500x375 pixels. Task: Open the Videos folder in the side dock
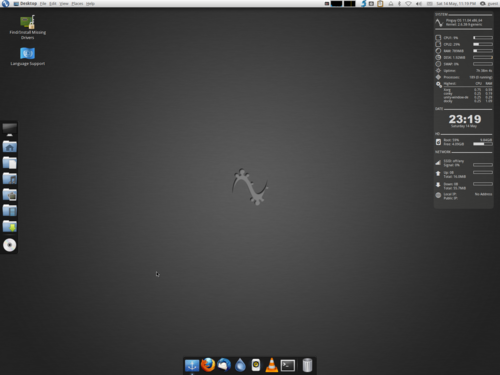coord(10,210)
